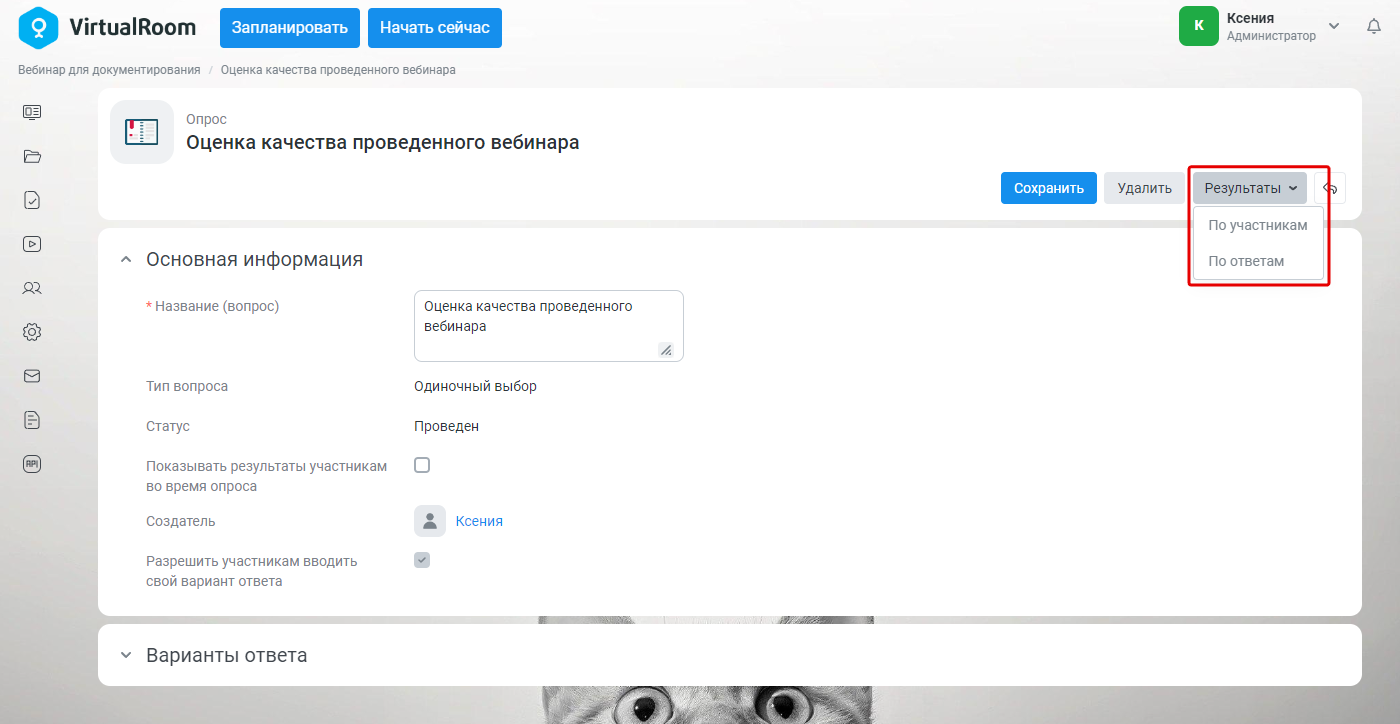Click the Удалить button
Screen dimensions: 1400x724
pyautogui.click(x=1145, y=188)
